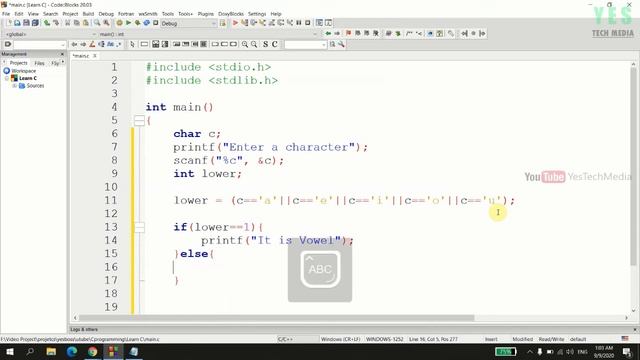Collapse the code fold at line 13

(139, 227)
